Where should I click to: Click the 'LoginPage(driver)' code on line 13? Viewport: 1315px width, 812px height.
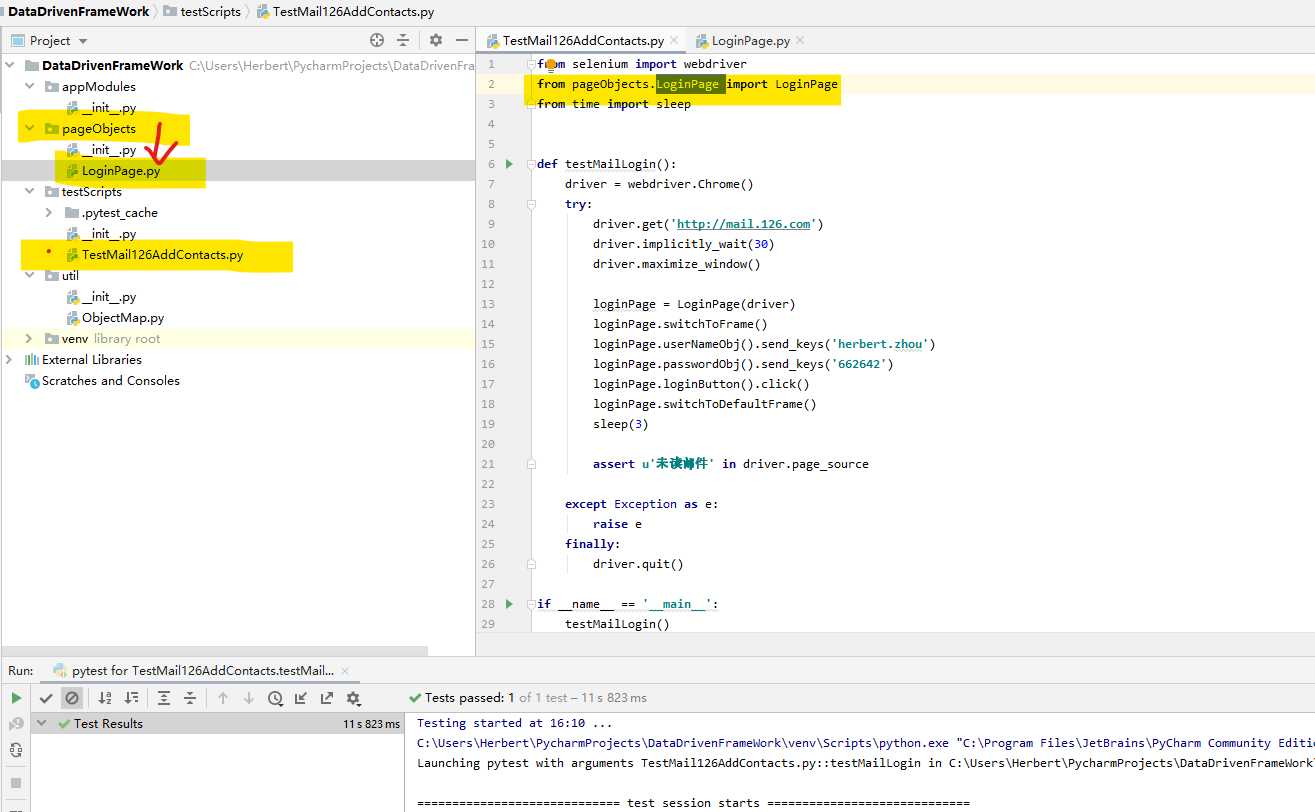coord(736,304)
